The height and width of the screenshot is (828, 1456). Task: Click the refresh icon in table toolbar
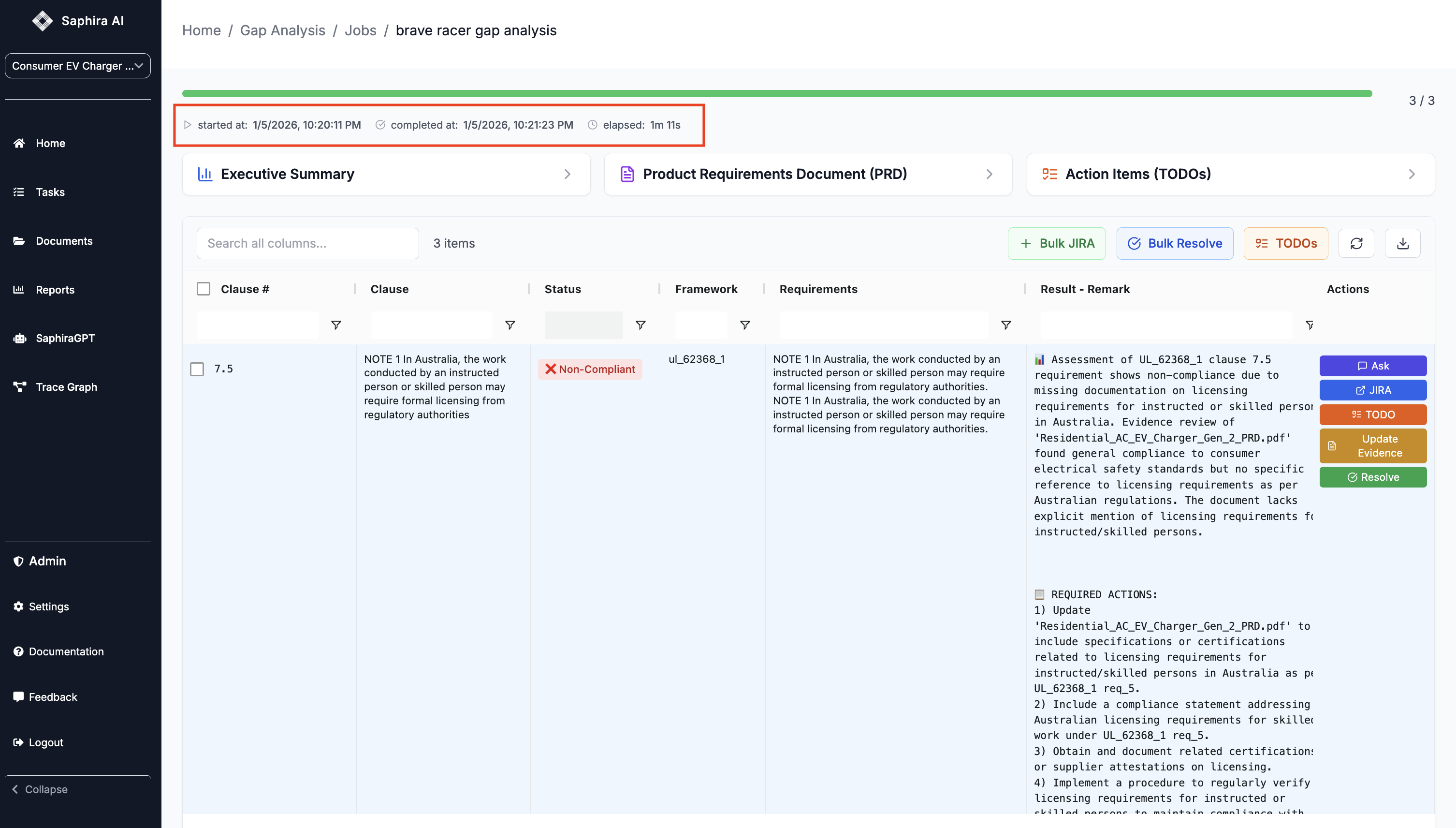[1356, 243]
